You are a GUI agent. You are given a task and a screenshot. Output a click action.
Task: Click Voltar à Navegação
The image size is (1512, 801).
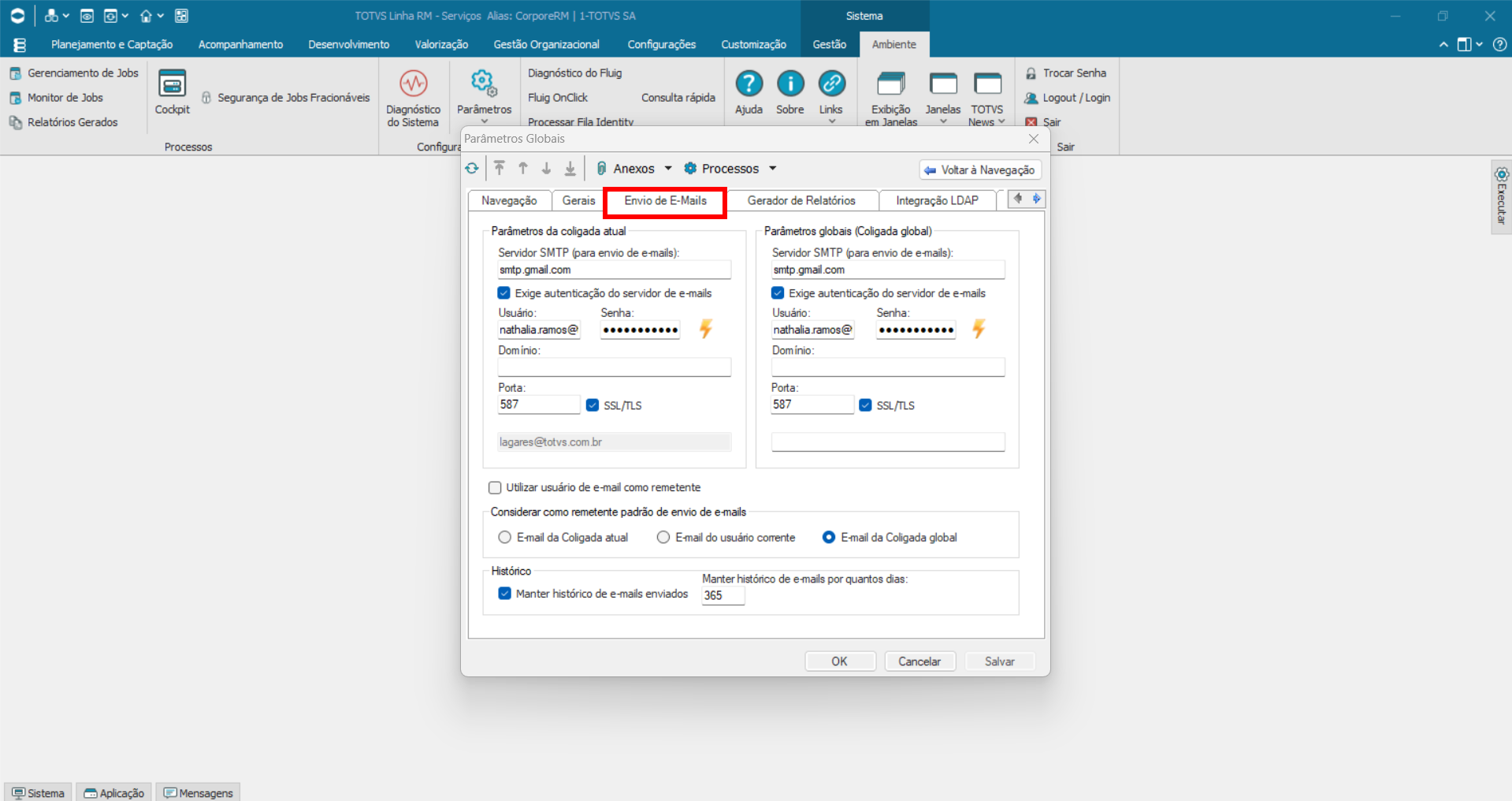coord(980,170)
